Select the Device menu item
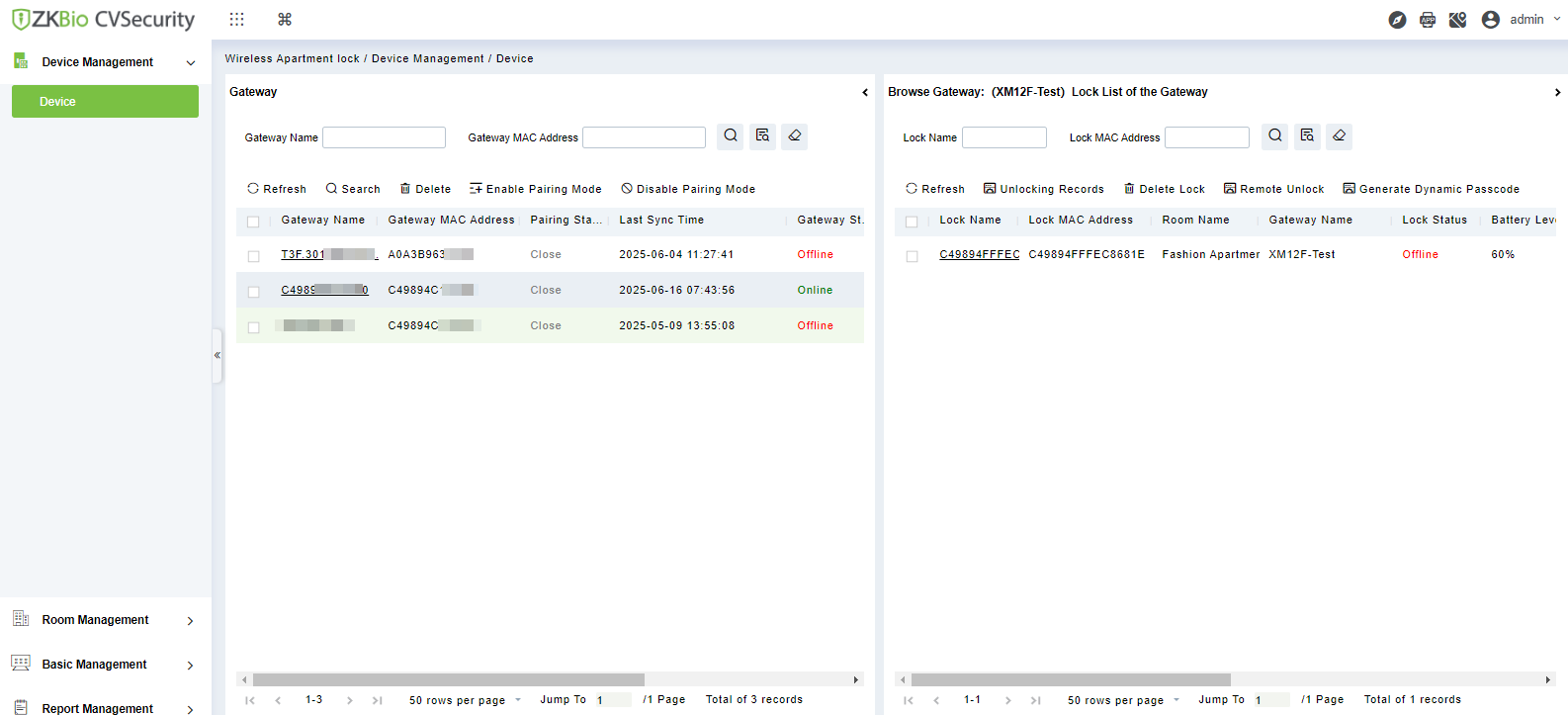Screen dimensions: 1568x715 point(105,101)
